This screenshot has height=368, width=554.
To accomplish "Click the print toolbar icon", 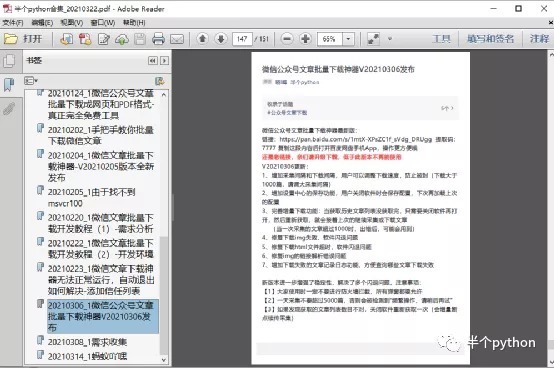I will click(158, 39).
